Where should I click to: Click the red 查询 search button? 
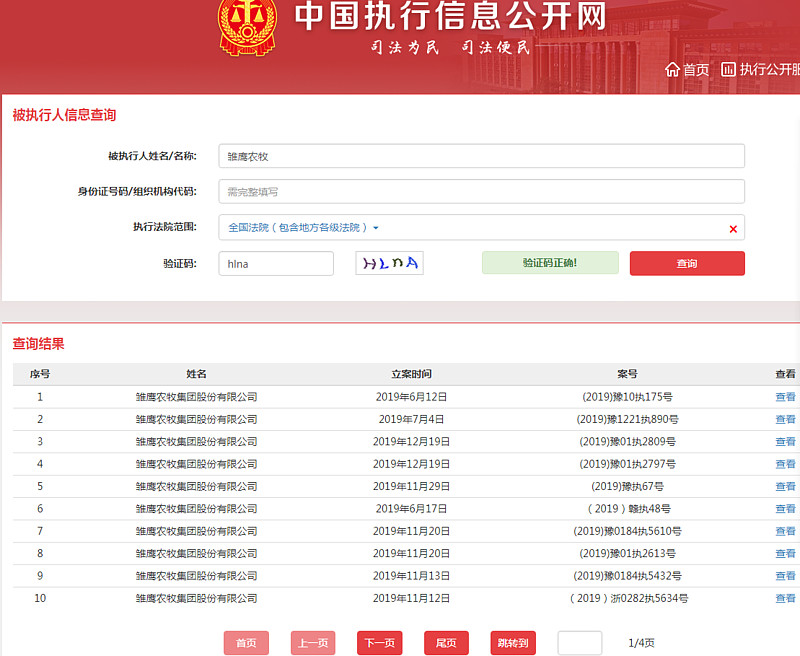[687, 263]
